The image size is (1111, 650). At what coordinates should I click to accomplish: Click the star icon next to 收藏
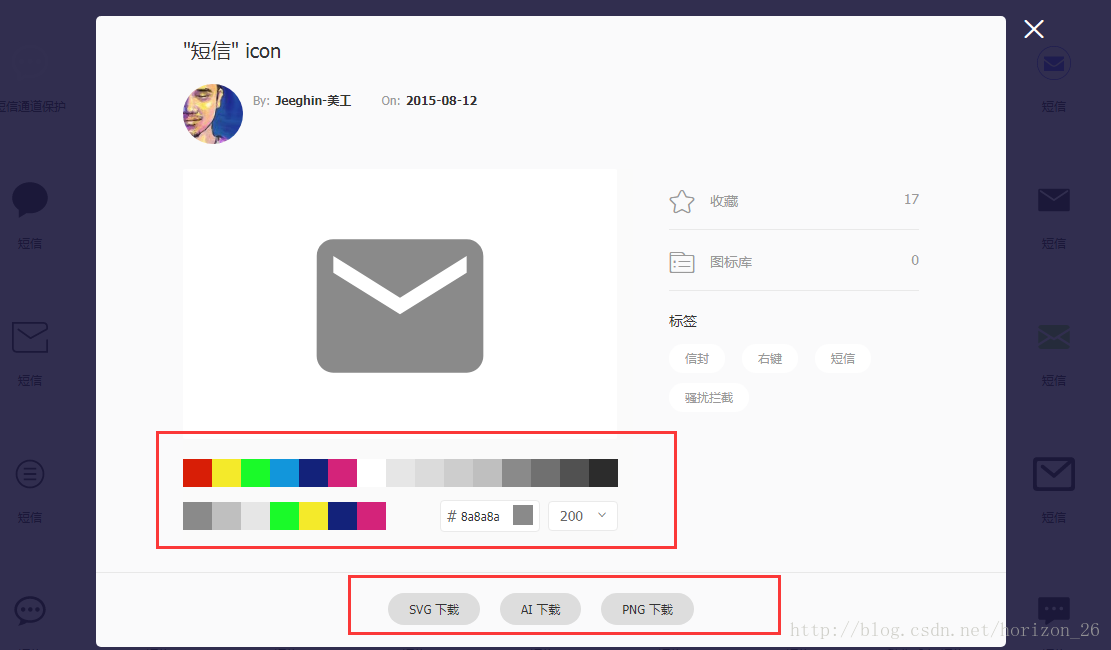(x=682, y=202)
